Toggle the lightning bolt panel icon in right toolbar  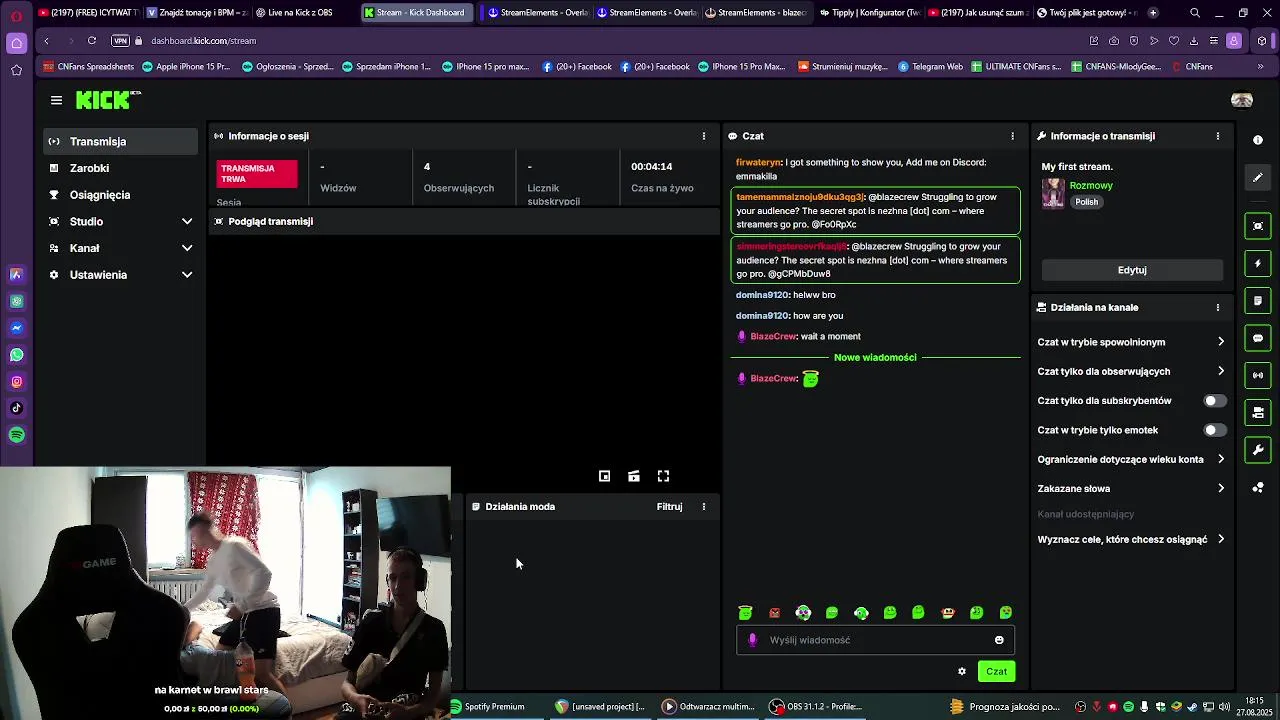coord(1258,264)
